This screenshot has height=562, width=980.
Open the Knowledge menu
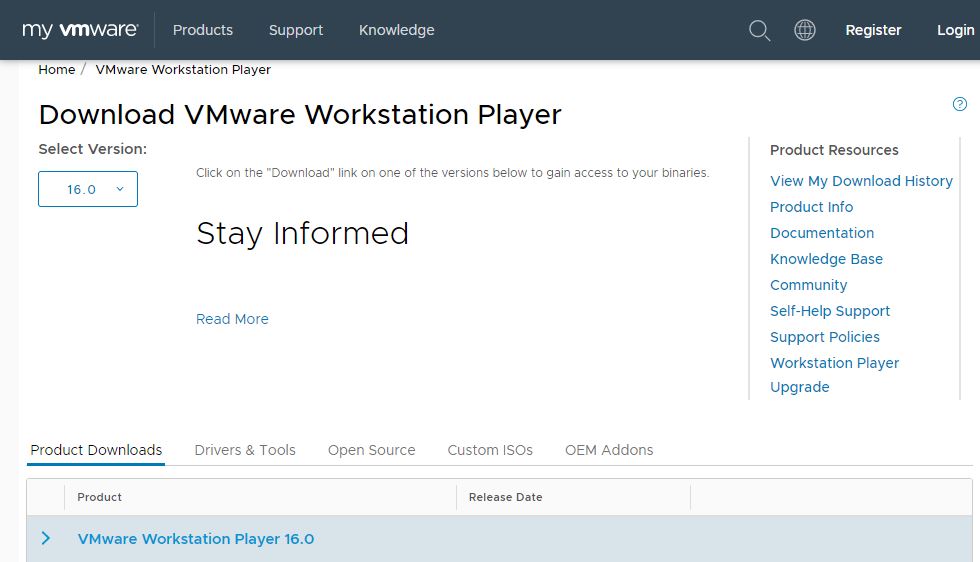[x=396, y=30]
